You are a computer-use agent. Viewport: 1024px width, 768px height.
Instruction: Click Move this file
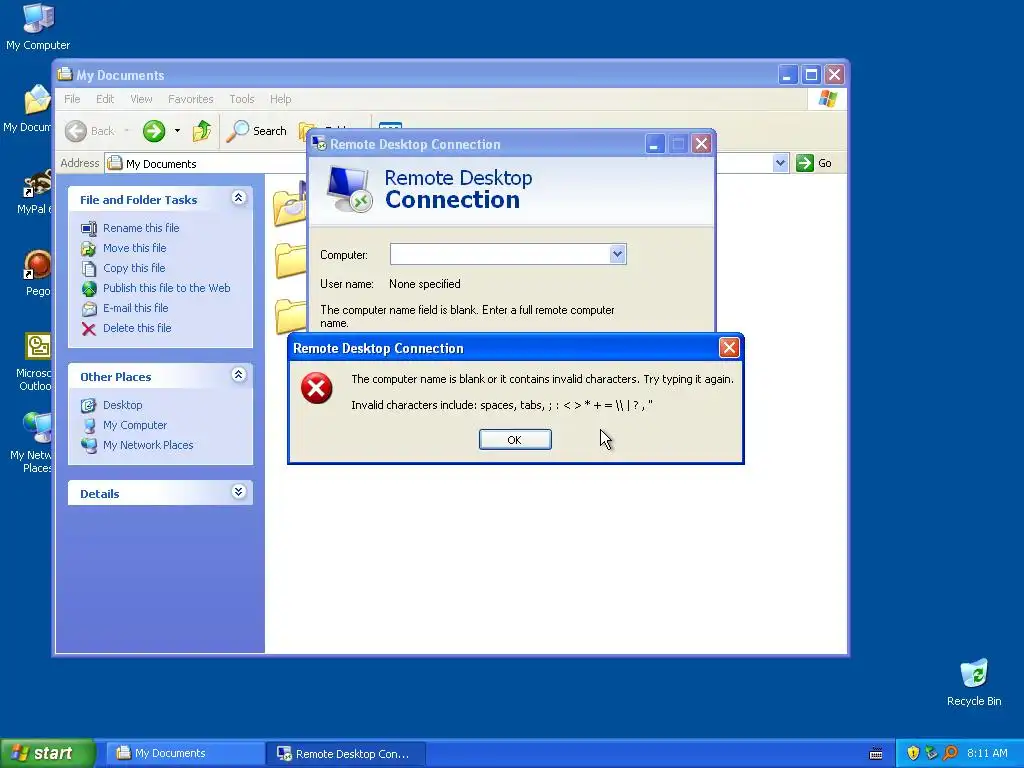(x=135, y=248)
